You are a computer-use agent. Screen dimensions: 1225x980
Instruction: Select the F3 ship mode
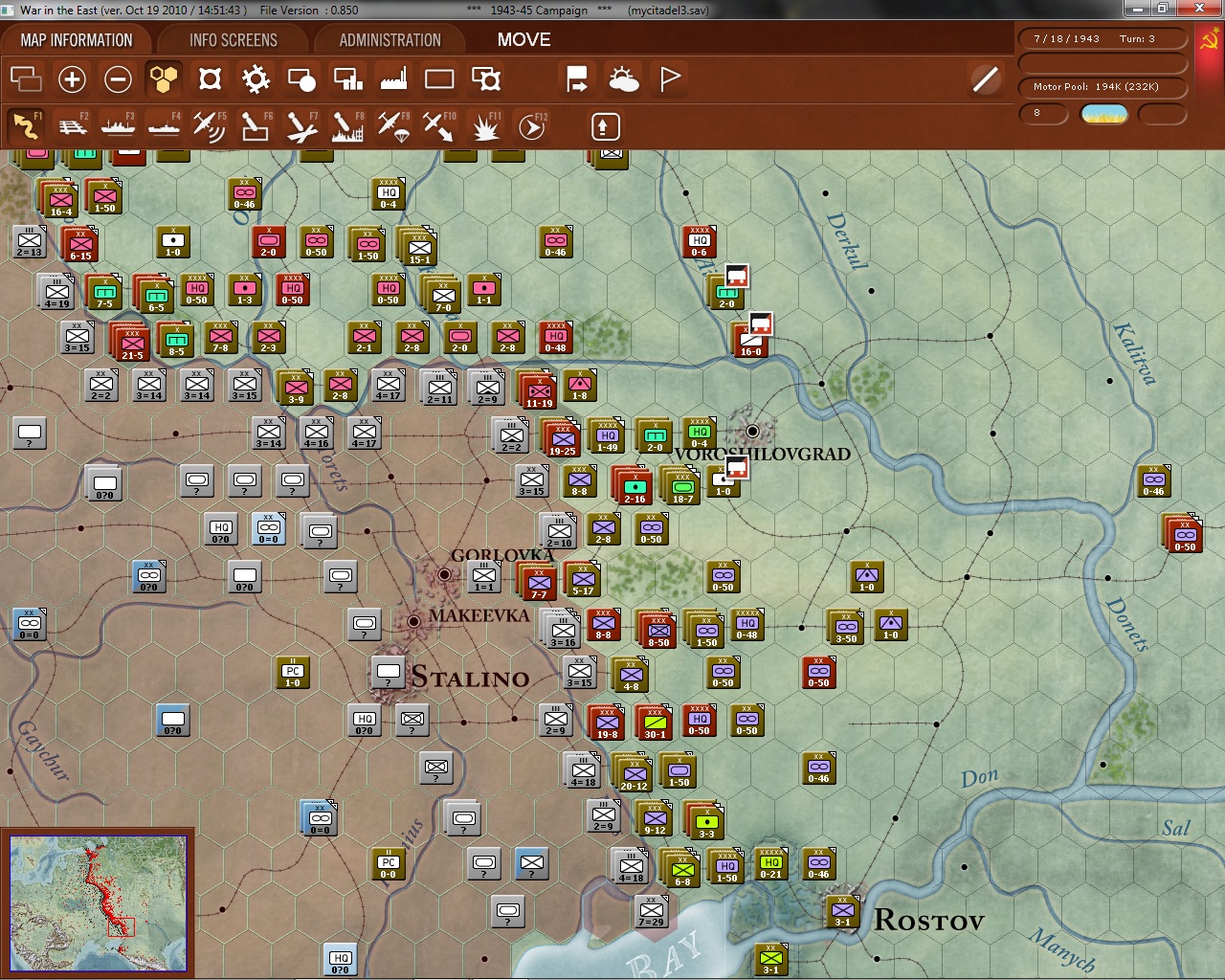click(118, 126)
